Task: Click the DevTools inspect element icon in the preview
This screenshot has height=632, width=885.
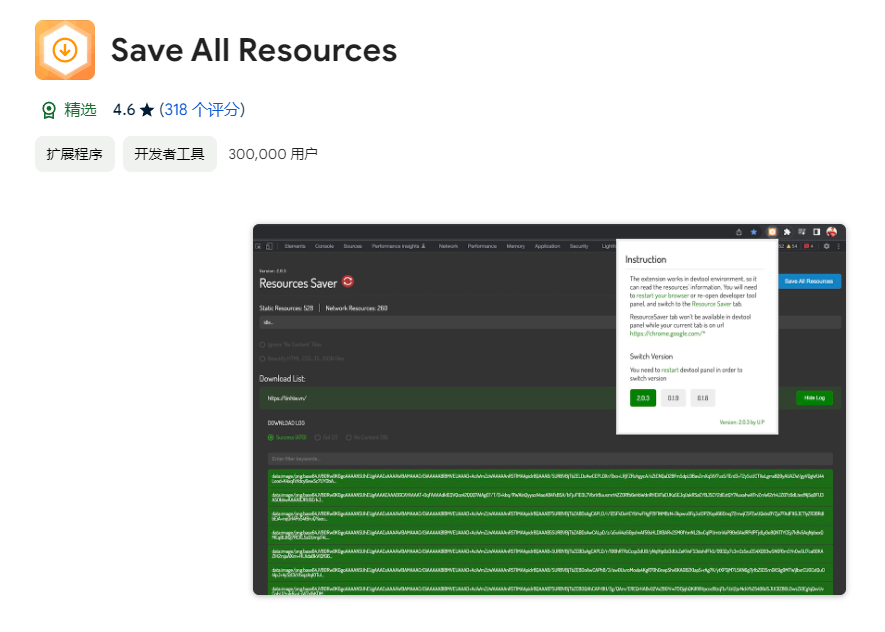Action: (x=259, y=247)
